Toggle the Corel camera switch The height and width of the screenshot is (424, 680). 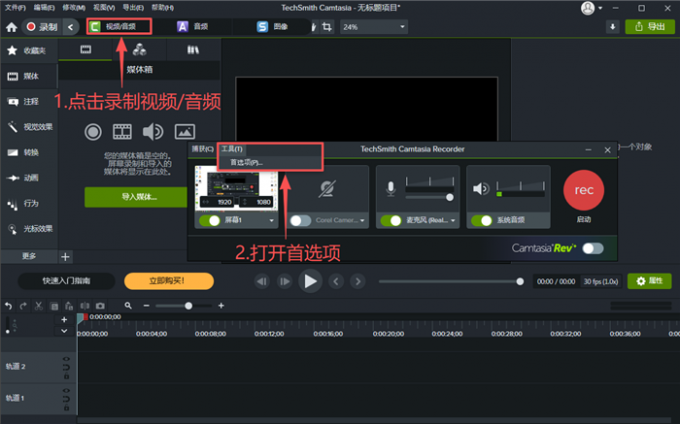[300, 220]
